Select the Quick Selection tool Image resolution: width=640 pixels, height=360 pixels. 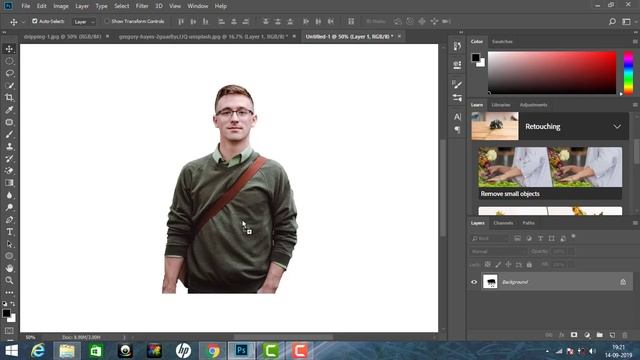tap(9, 85)
